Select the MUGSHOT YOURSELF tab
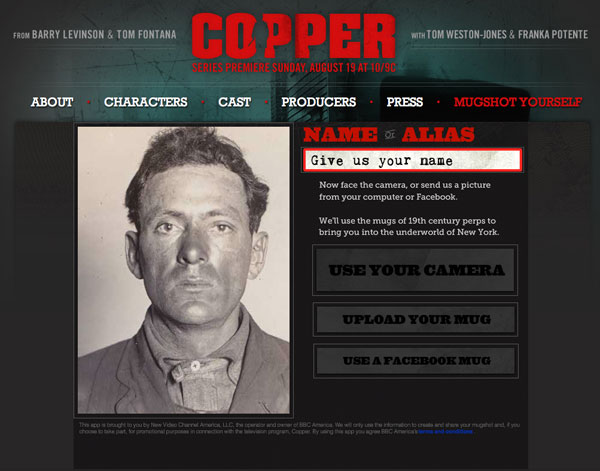This screenshot has height=471, width=600. tap(518, 102)
